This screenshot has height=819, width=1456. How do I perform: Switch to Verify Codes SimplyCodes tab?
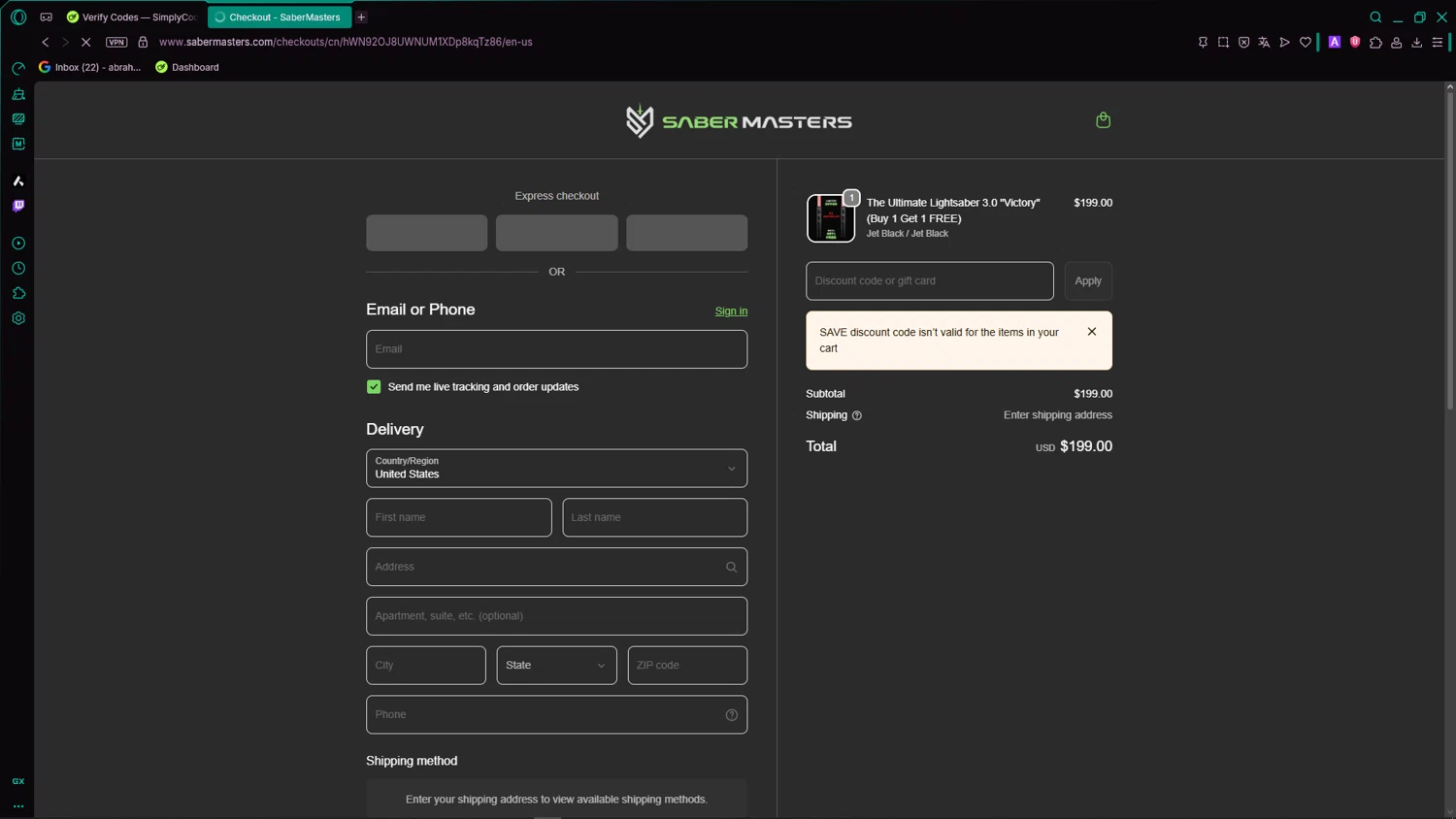[131, 17]
